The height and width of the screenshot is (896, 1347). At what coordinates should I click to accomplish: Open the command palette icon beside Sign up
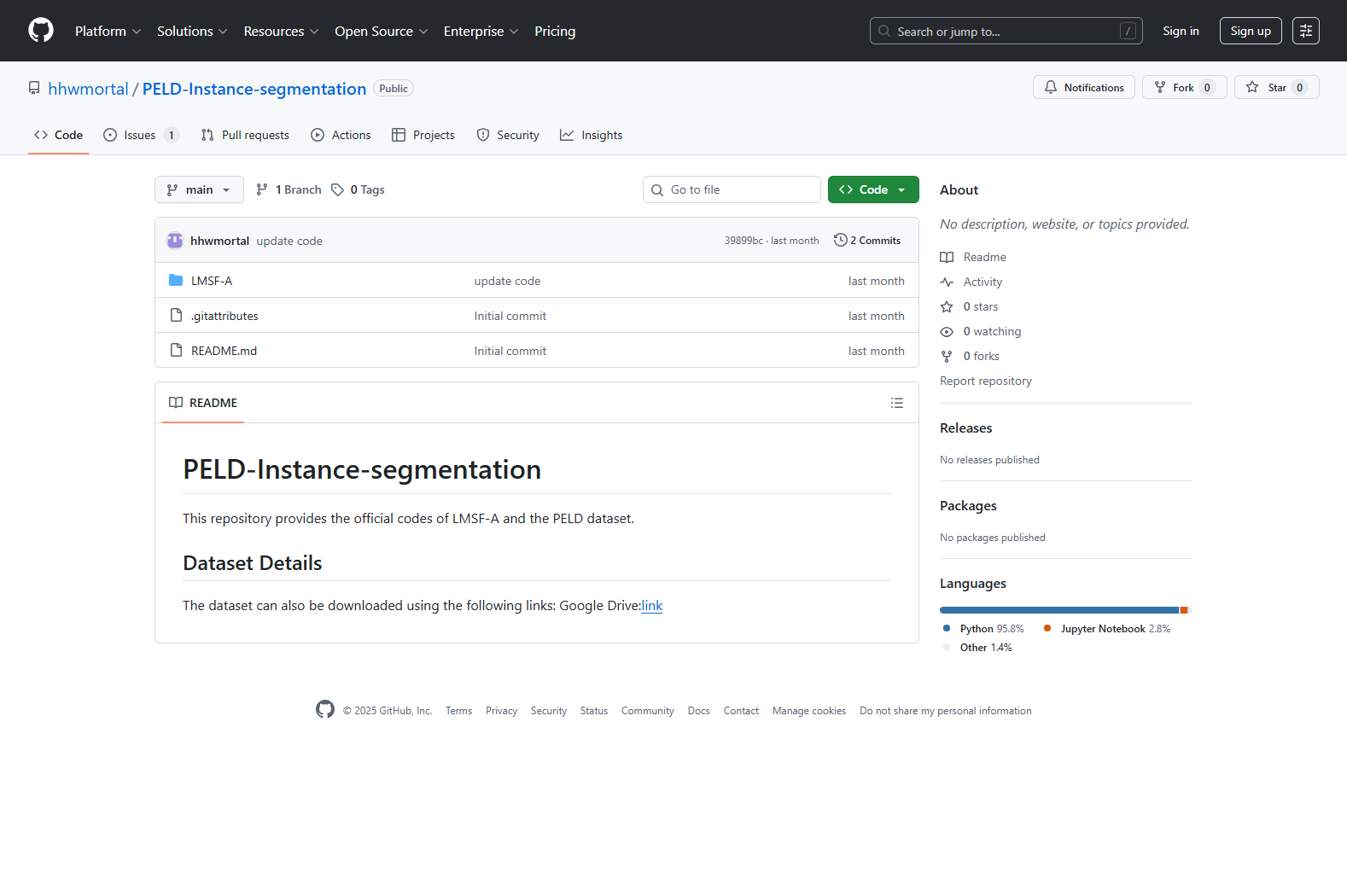1305,31
